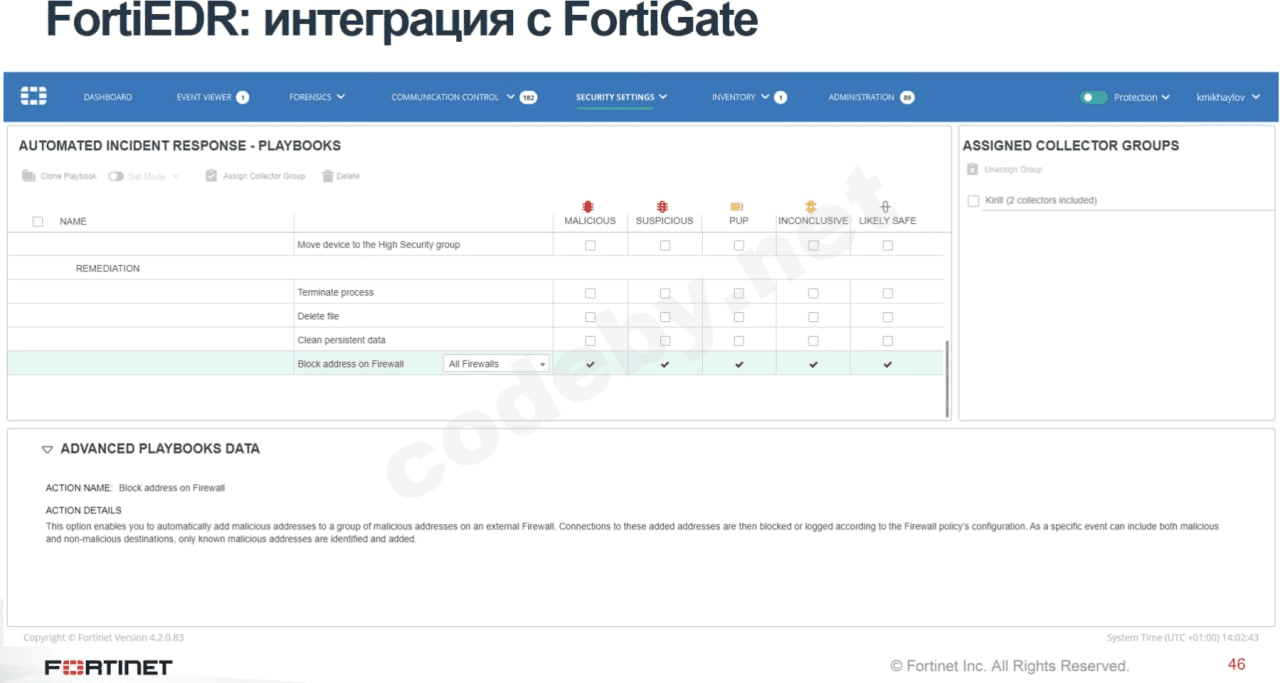1280x683 pixels.
Task: Open the All Firewalls dropdown
Action: click(x=496, y=364)
